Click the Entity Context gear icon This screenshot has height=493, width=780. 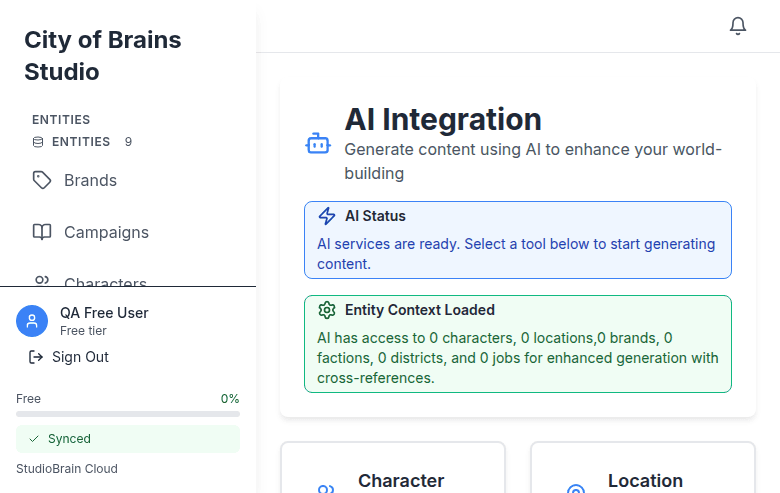click(x=327, y=310)
